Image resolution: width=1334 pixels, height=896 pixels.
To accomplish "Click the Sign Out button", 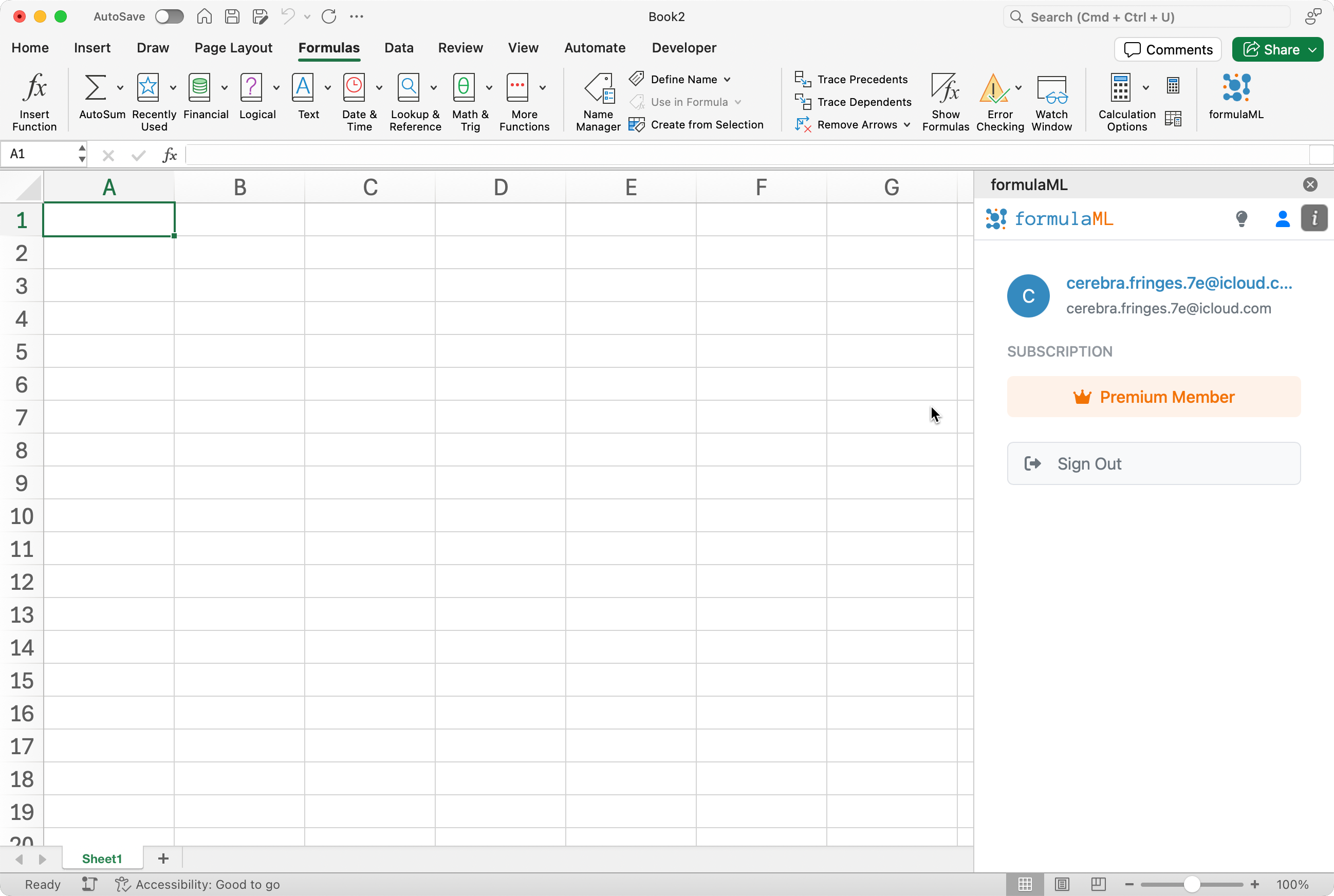I will (x=1154, y=463).
